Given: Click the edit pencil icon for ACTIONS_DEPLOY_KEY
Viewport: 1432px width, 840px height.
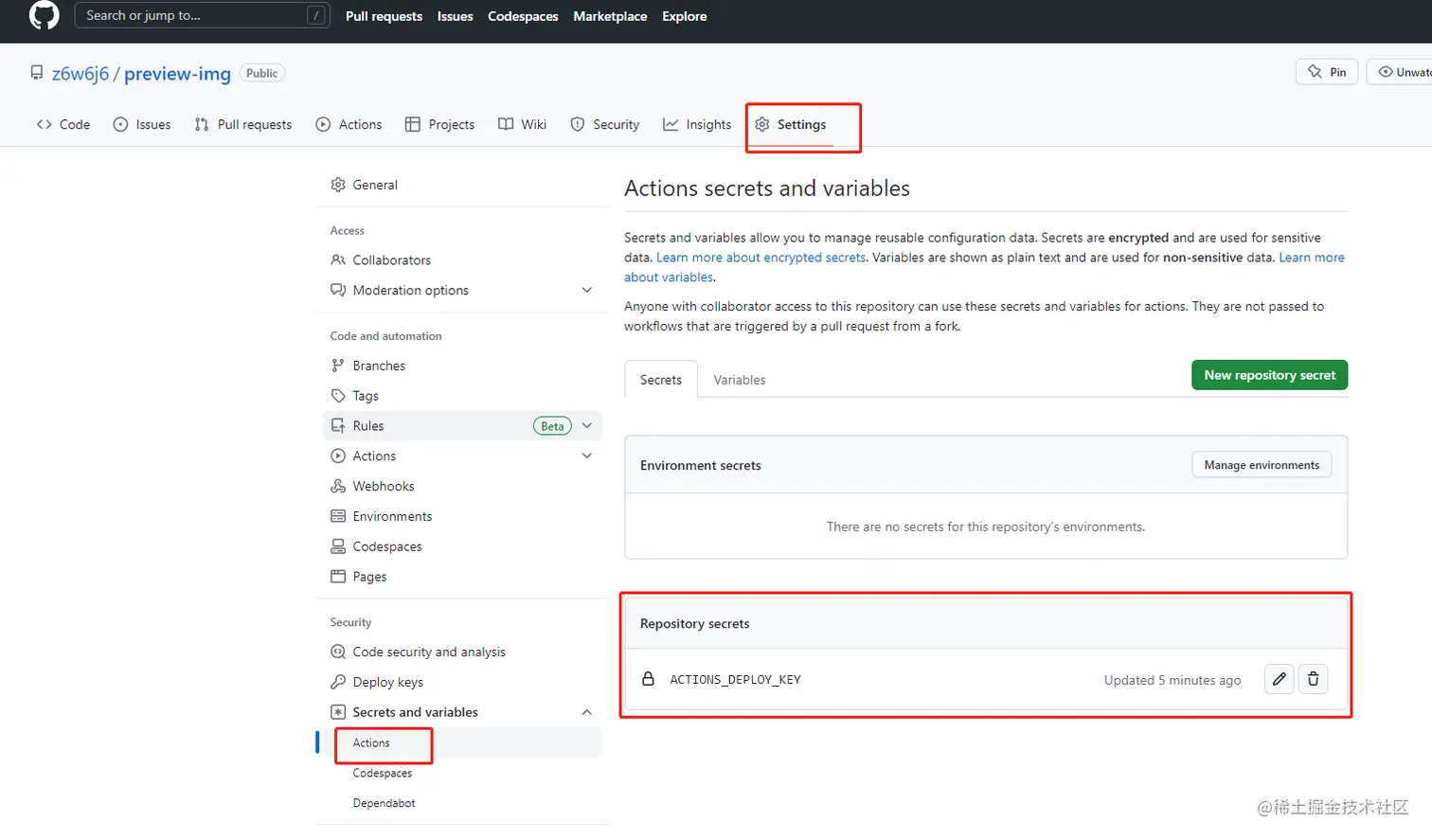Looking at the screenshot, I should tap(1280, 679).
